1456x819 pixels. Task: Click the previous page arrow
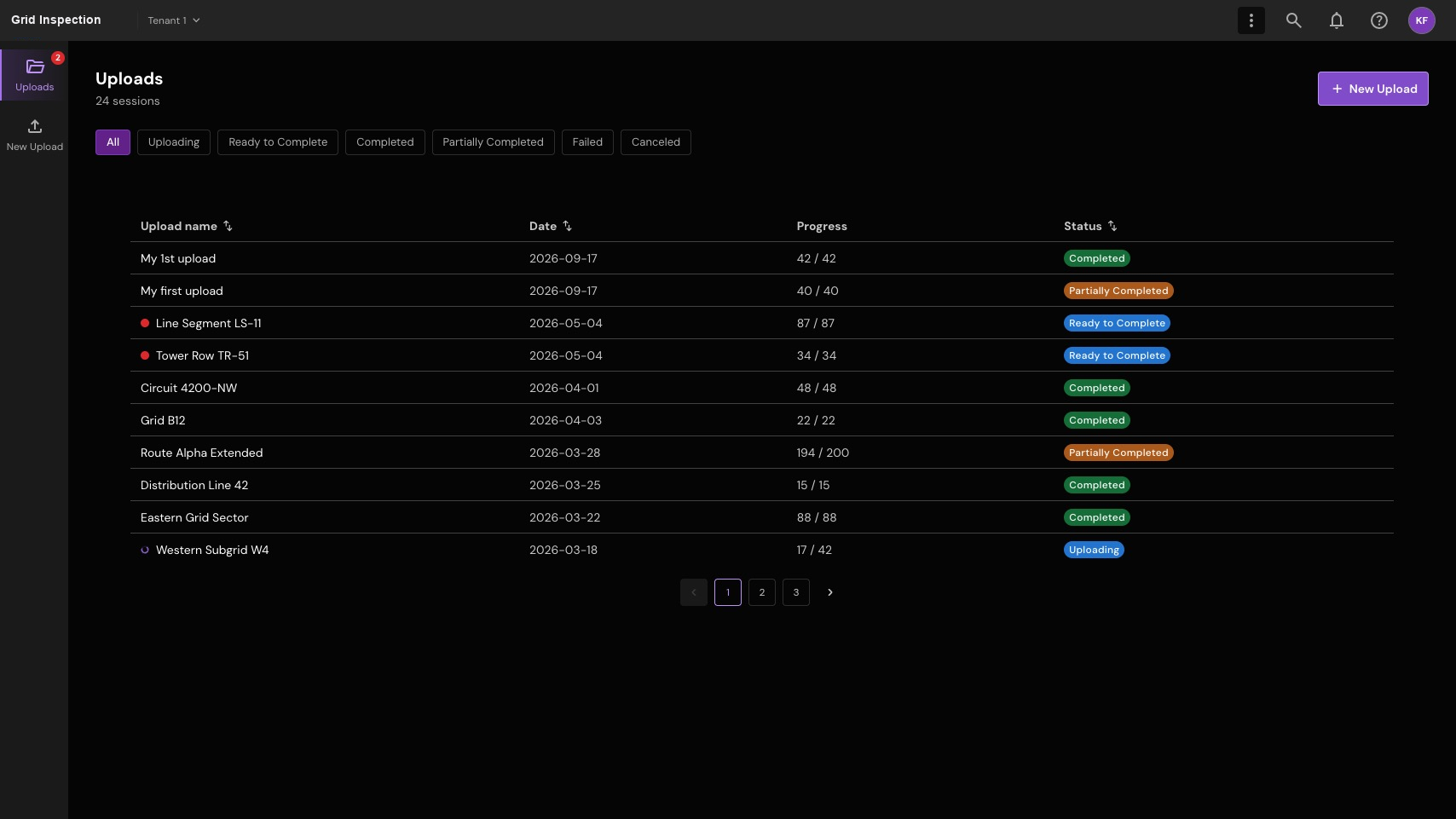(693, 592)
